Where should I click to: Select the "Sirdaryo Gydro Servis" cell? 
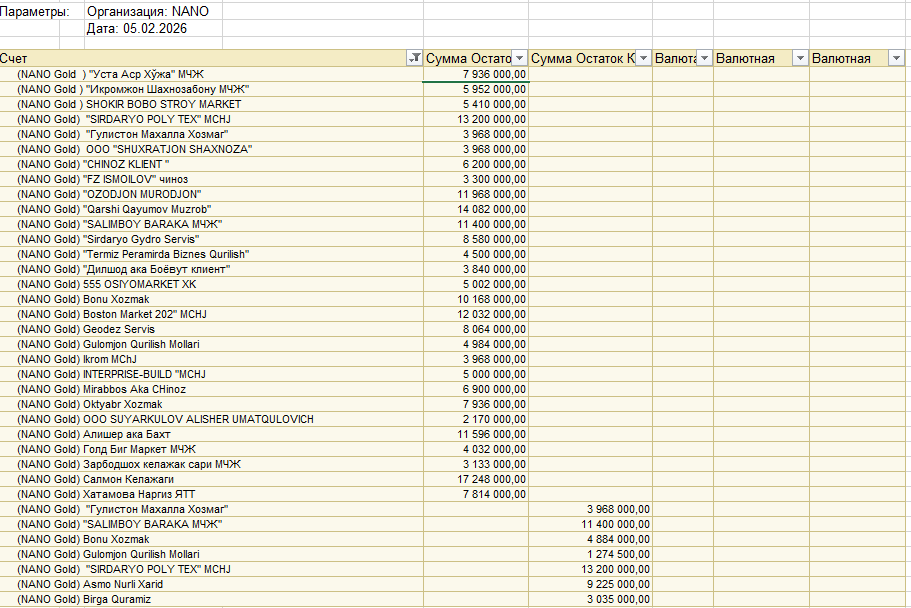point(211,239)
